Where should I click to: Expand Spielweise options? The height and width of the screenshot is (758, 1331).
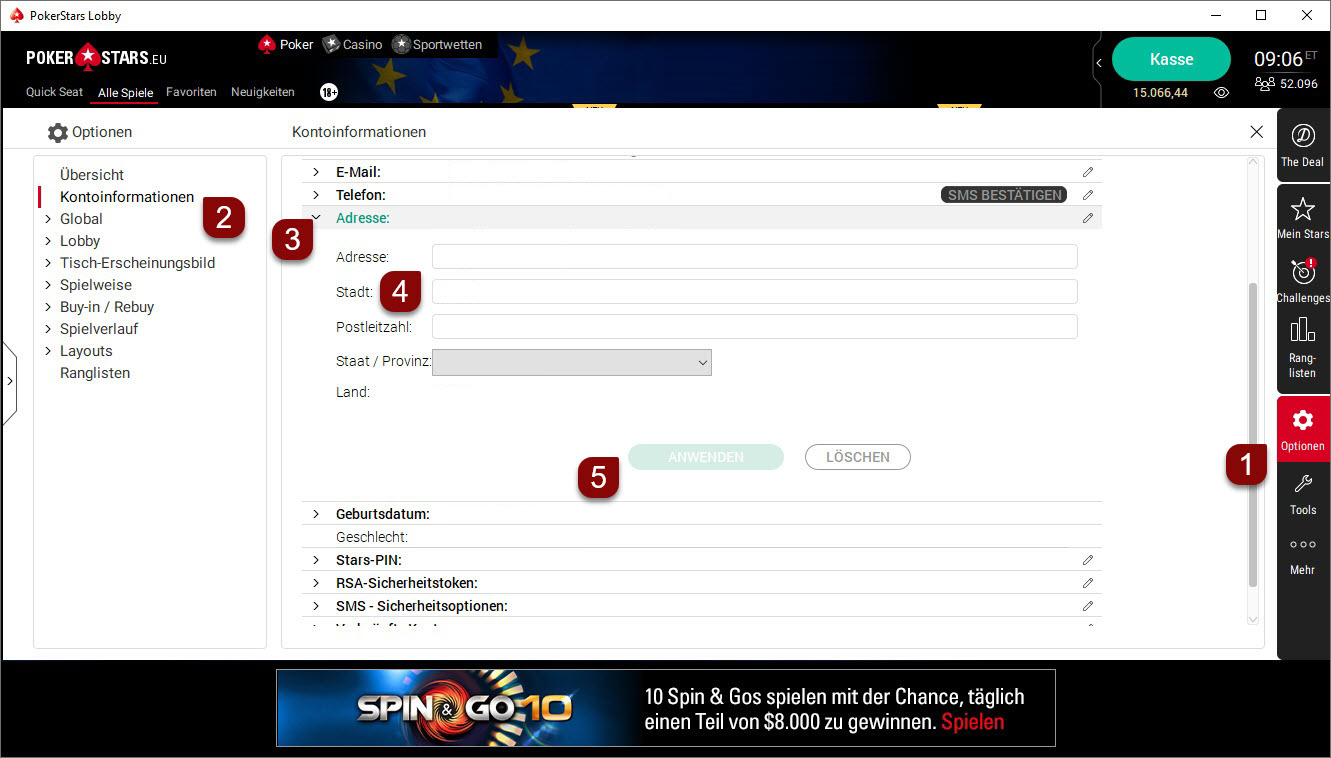(48, 285)
